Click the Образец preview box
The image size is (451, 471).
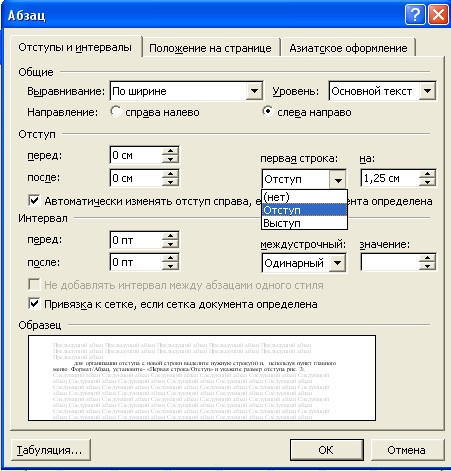pyautogui.click(x=202, y=378)
